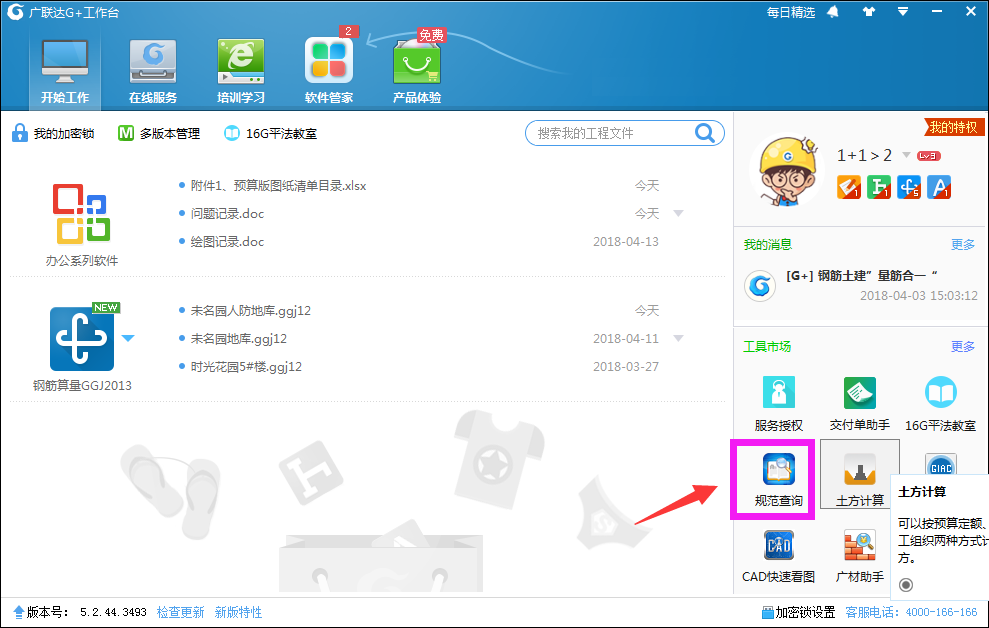
Task: Switch to 培训学习 tab
Action: point(241,71)
